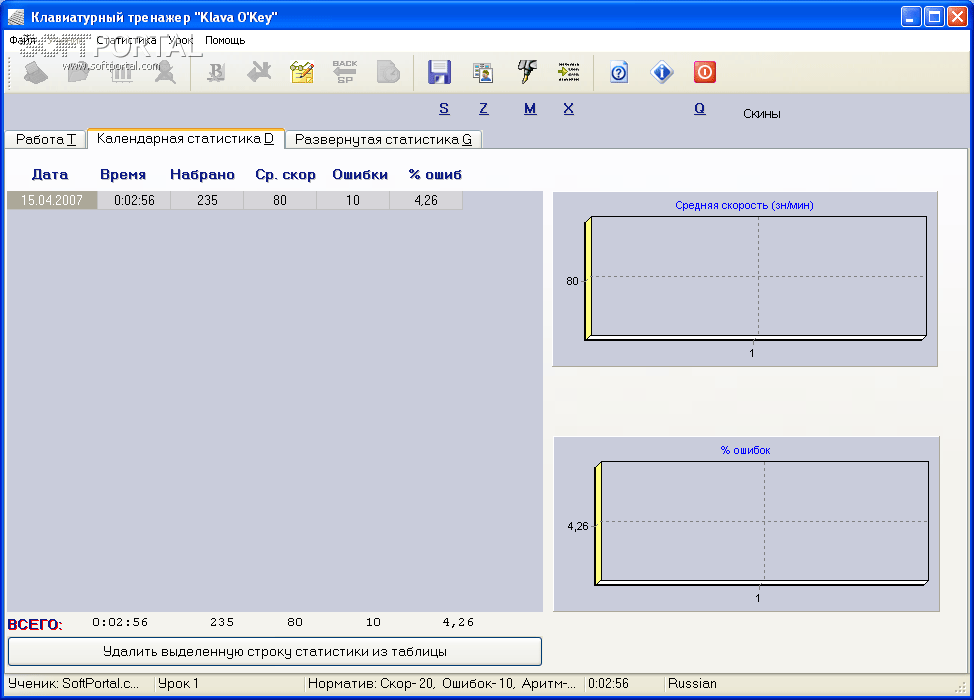Open the help question mark icon

pyautogui.click(x=619, y=73)
